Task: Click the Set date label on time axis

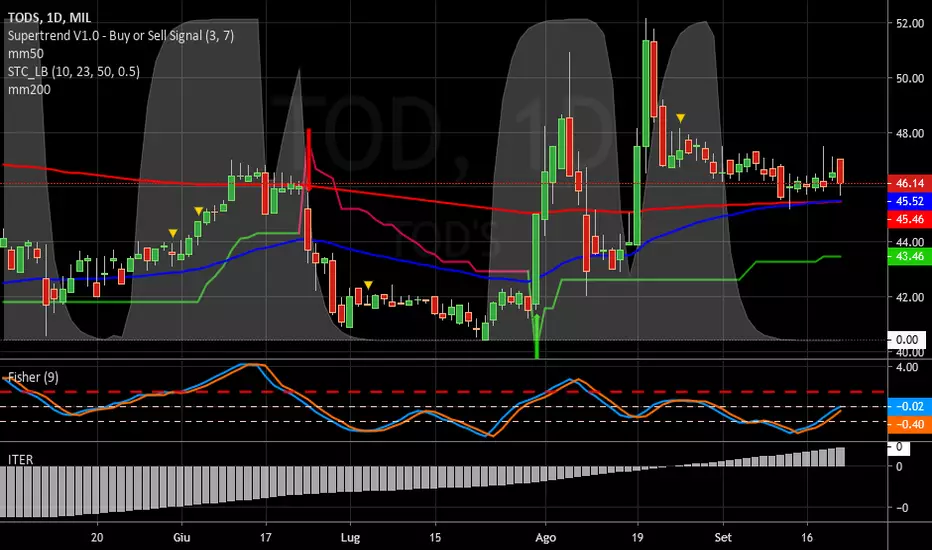Action: click(723, 538)
